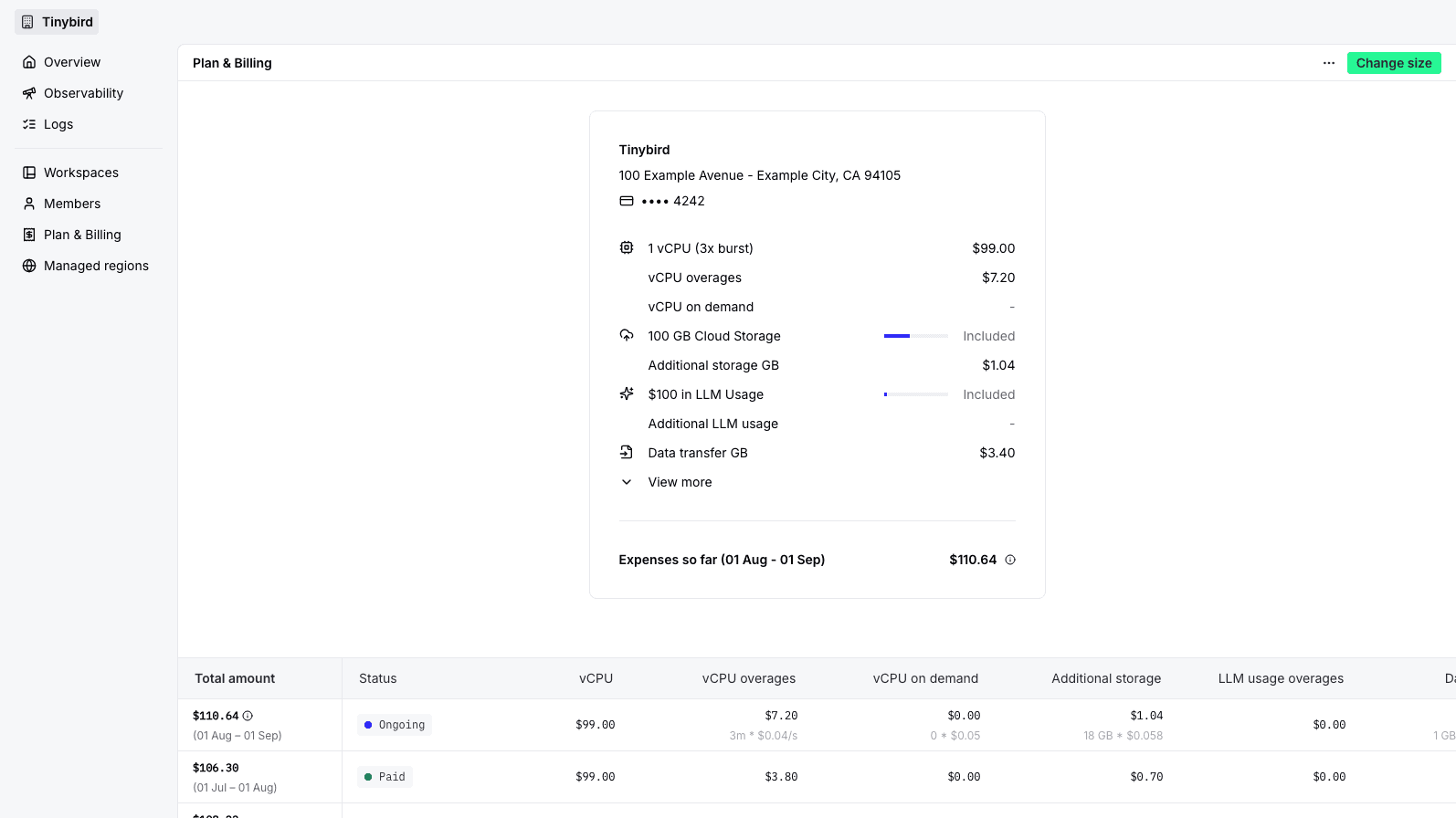
Task: Click the card number ending 4242
Action: click(x=673, y=201)
